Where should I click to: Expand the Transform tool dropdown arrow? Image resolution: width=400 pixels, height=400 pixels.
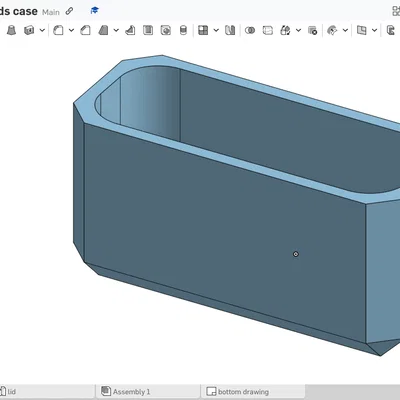tap(298, 30)
